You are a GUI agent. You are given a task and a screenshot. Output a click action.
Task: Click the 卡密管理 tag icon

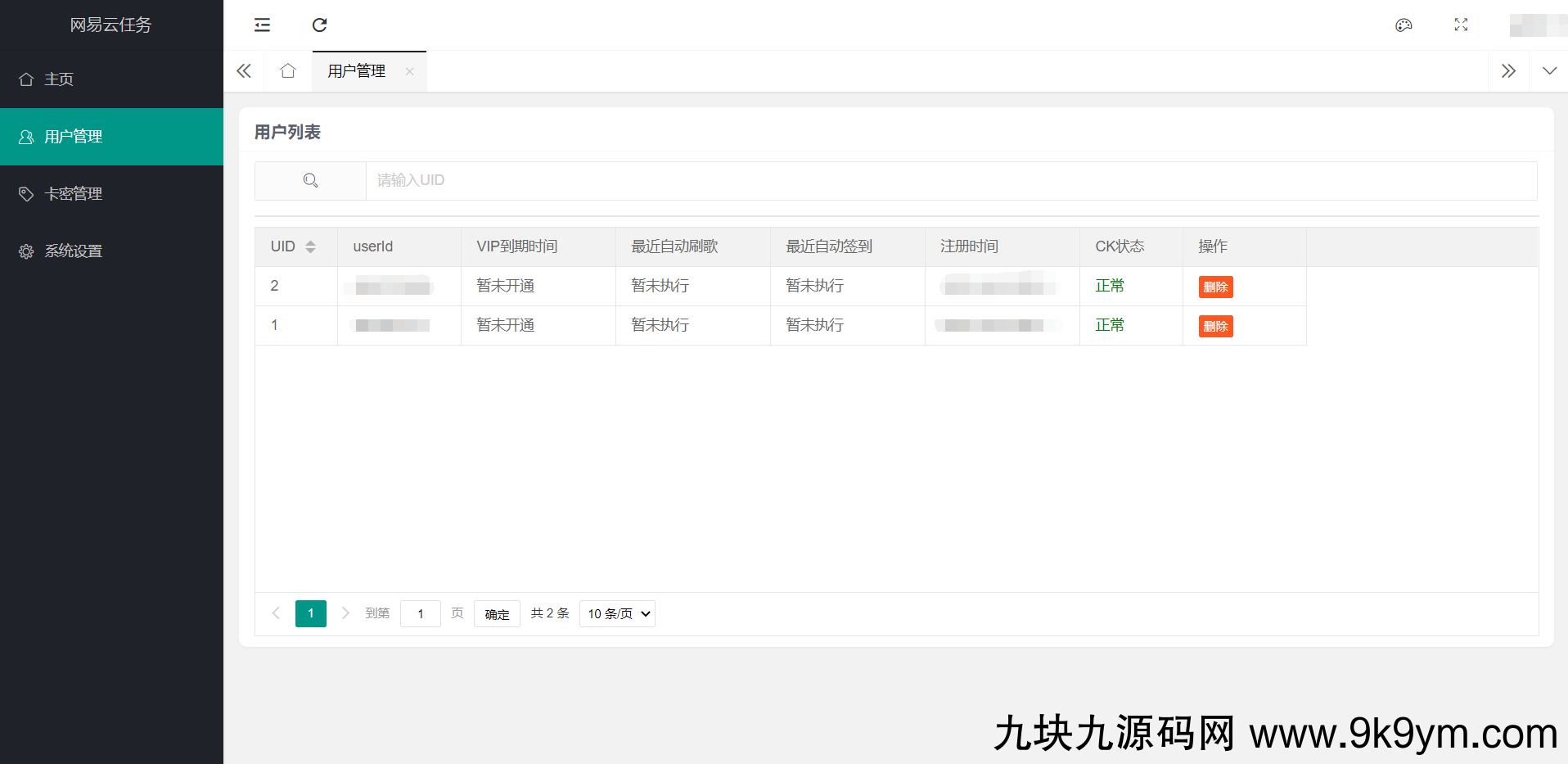pyautogui.click(x=25, y=193)
